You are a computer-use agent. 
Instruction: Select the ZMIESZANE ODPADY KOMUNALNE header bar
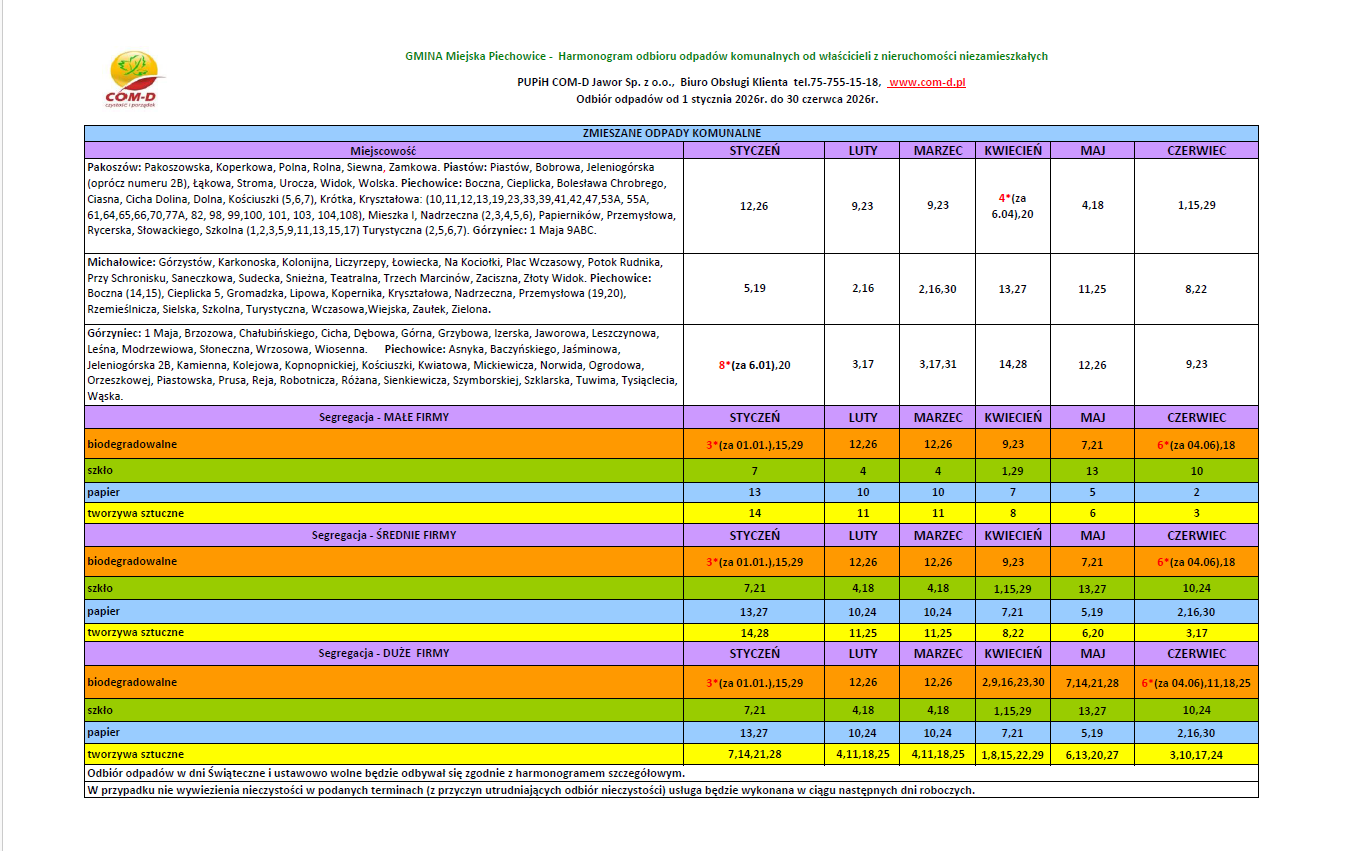tap(671, 133)
